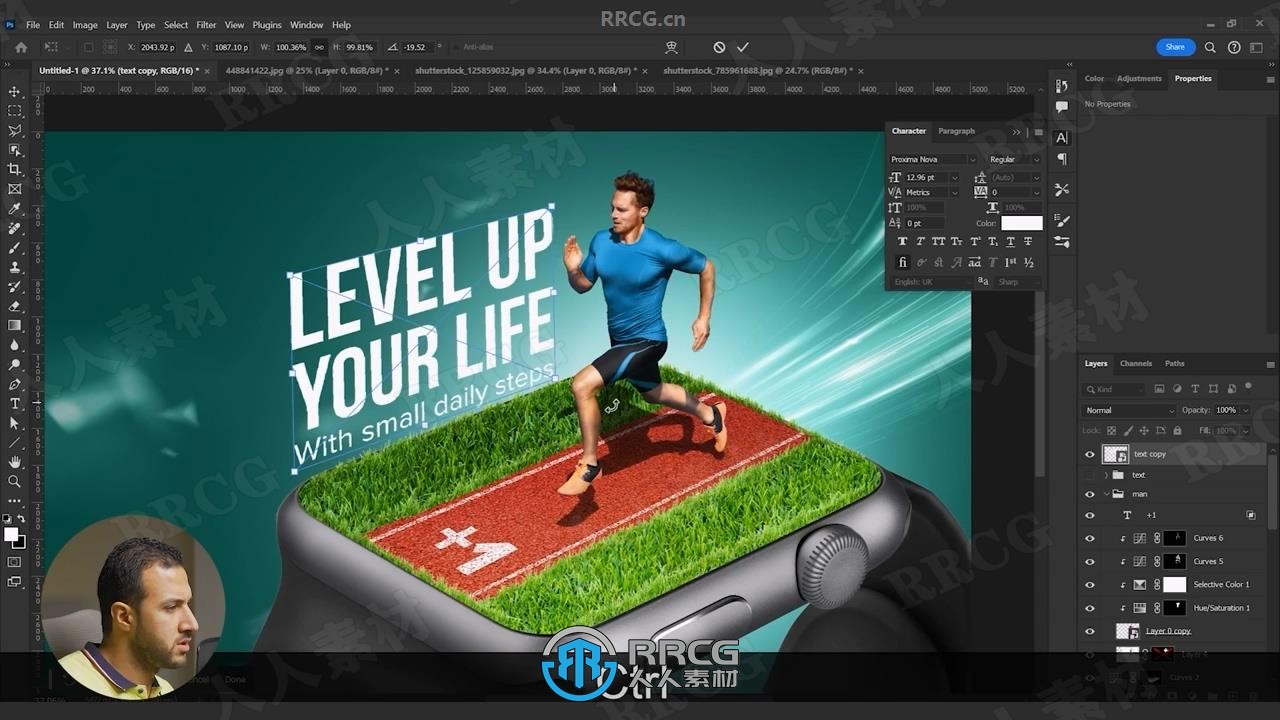
Task: Toggle the link width and height icon
Action: 319,47
